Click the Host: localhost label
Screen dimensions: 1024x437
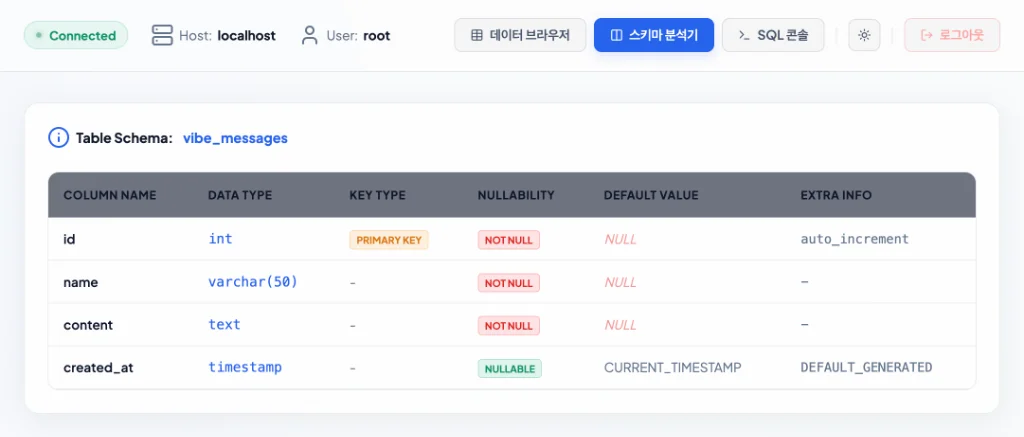click(227, 35)
